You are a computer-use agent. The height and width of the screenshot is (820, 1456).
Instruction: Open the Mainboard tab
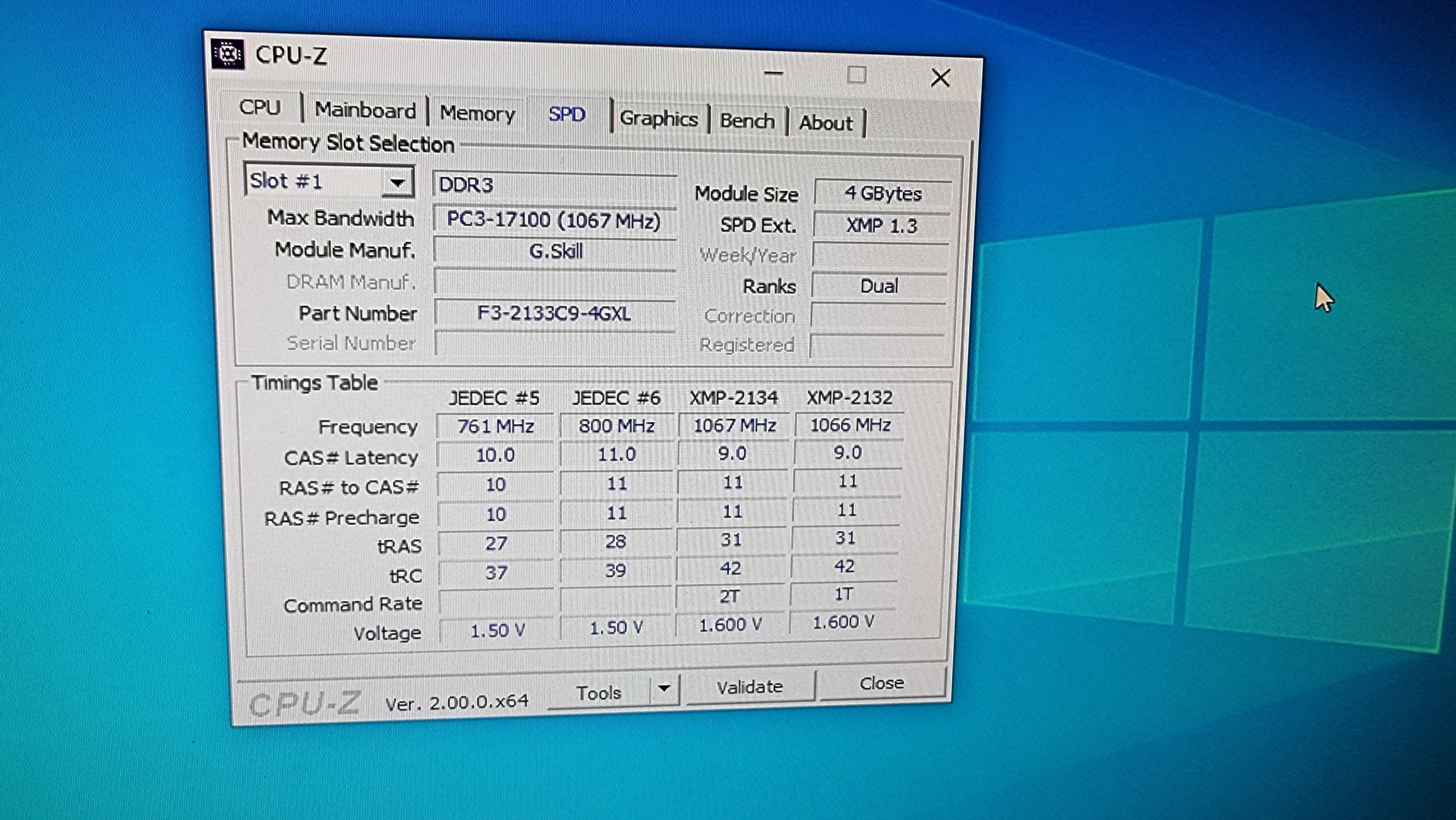(x=365, y=110)
